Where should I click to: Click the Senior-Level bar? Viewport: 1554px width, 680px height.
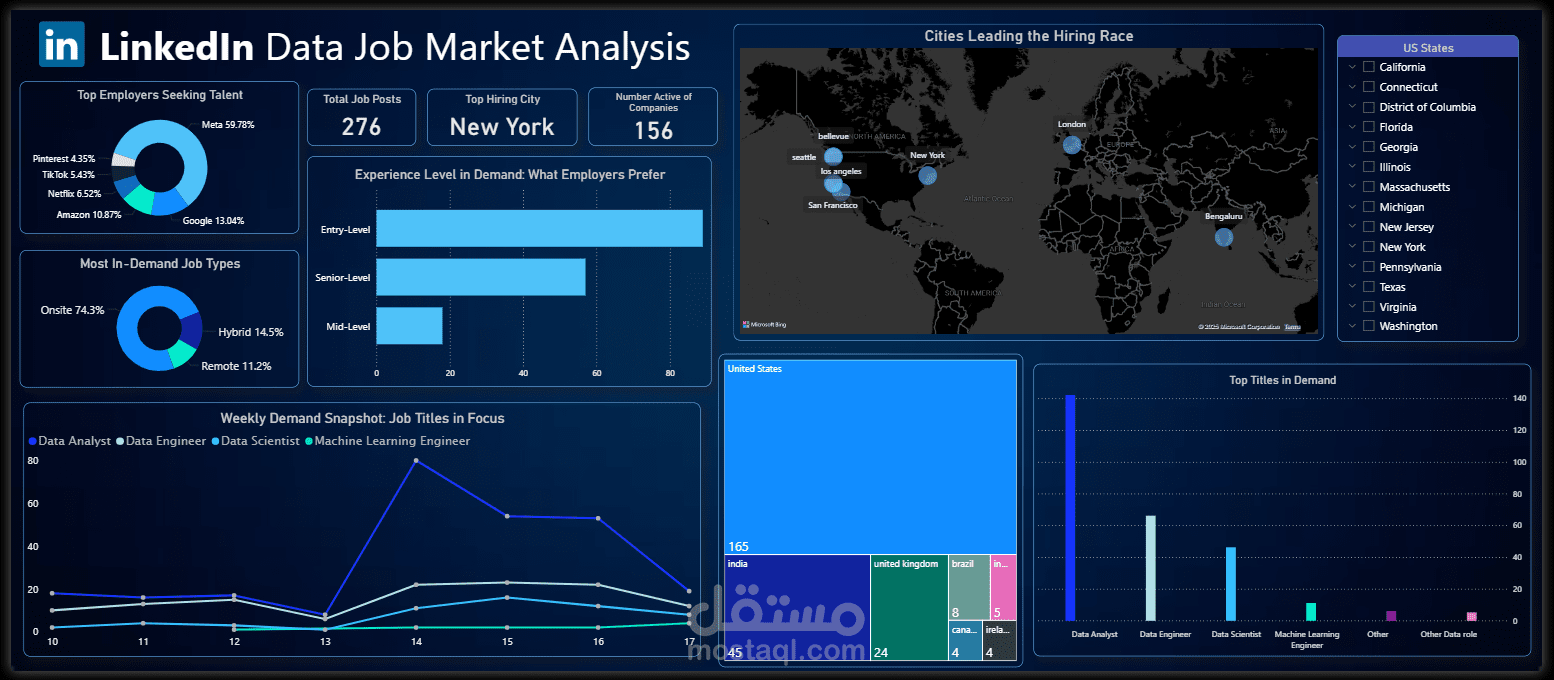pyautogui.click(x=481, y=277)
